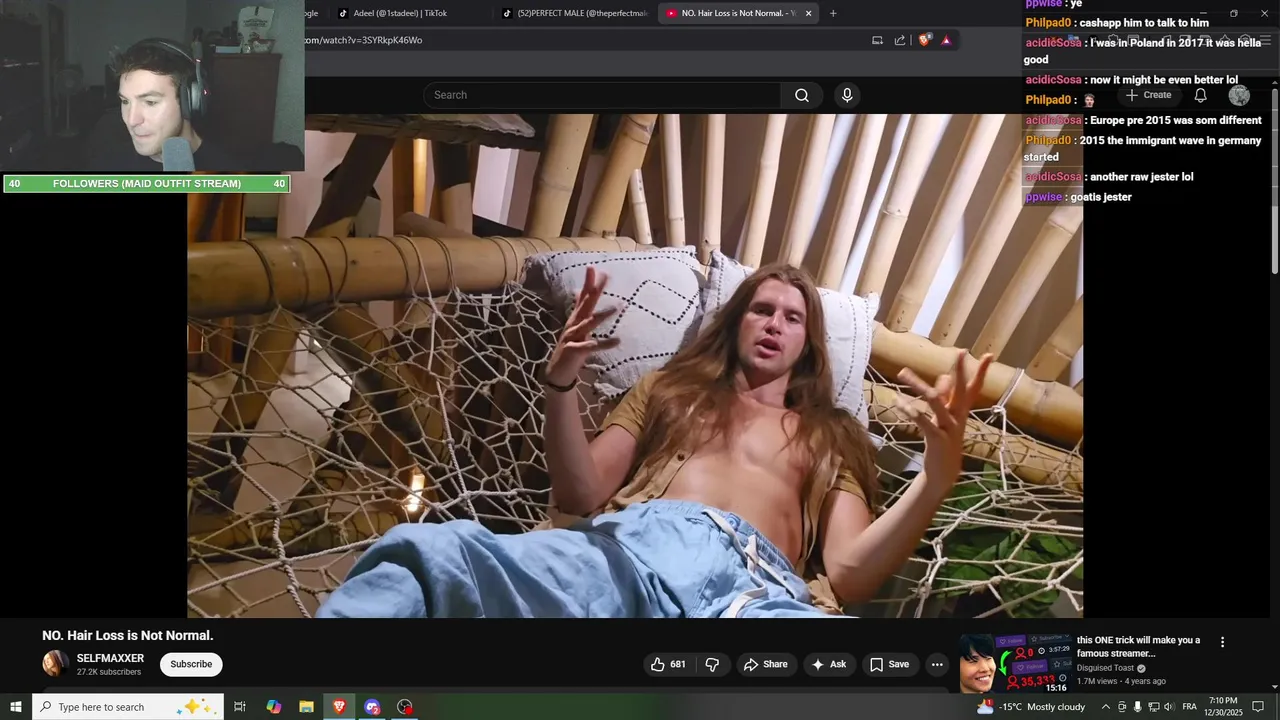This screenshot has width=1280, height=720.
Task: Expand hidden system tray icons chevron
Action: click(1106, 707)
